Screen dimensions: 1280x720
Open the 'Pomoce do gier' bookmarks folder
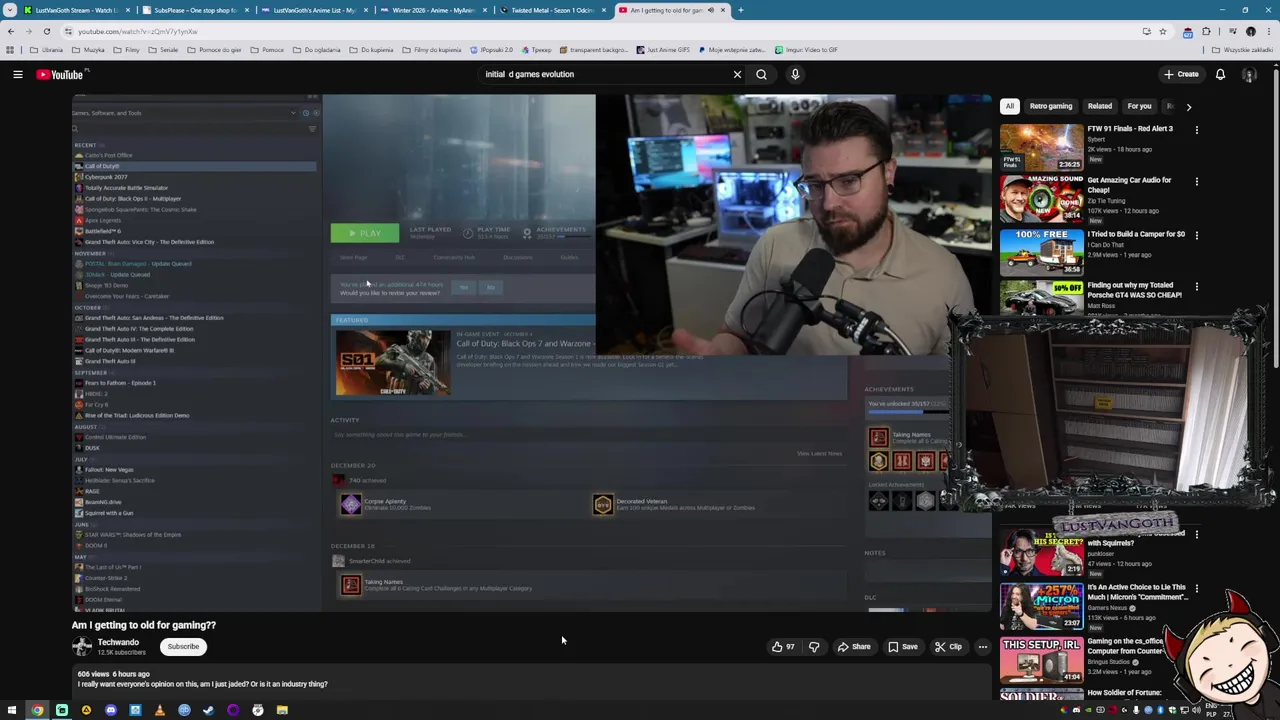coord(215,50)
